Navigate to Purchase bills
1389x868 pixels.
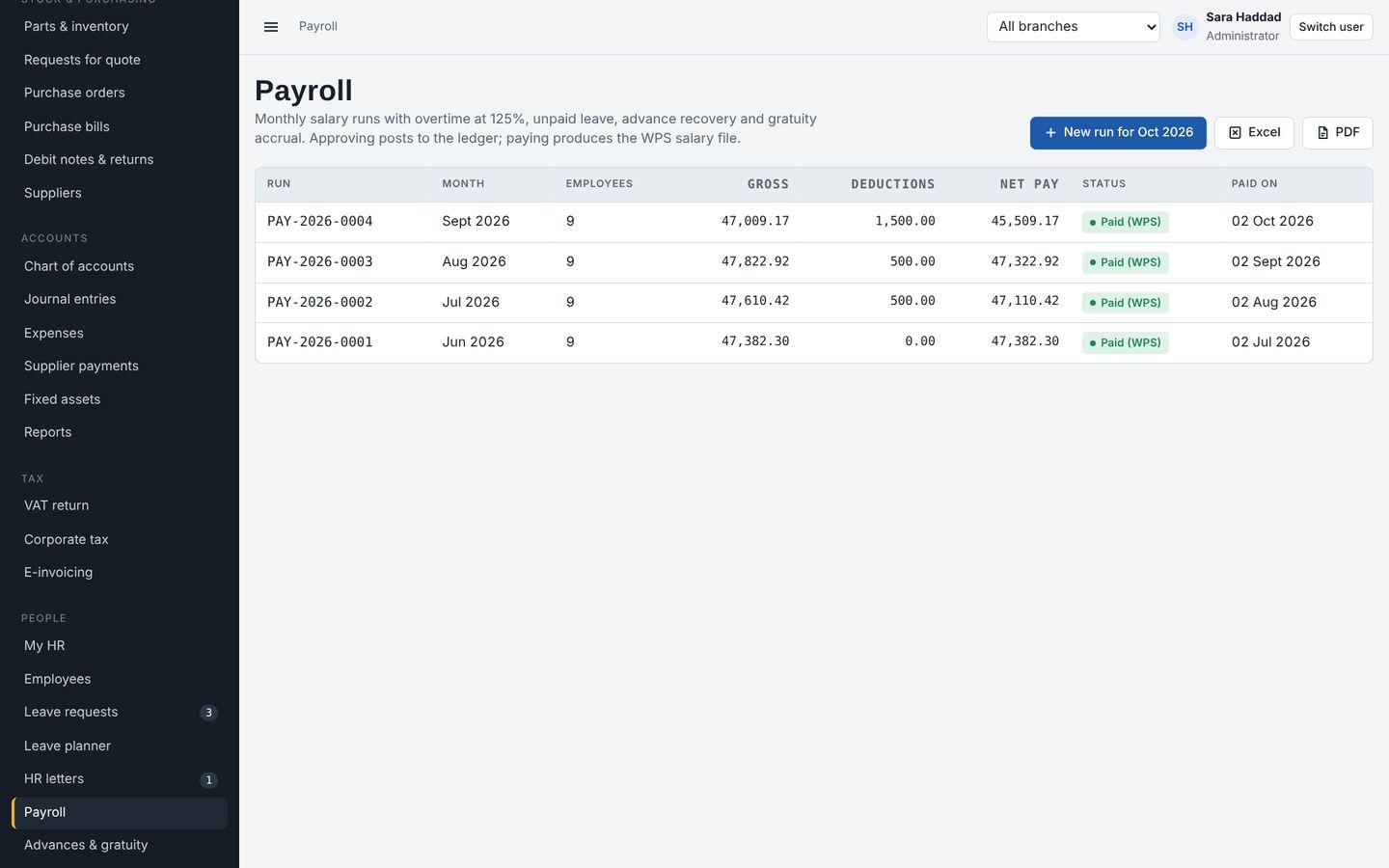(120, 126)
